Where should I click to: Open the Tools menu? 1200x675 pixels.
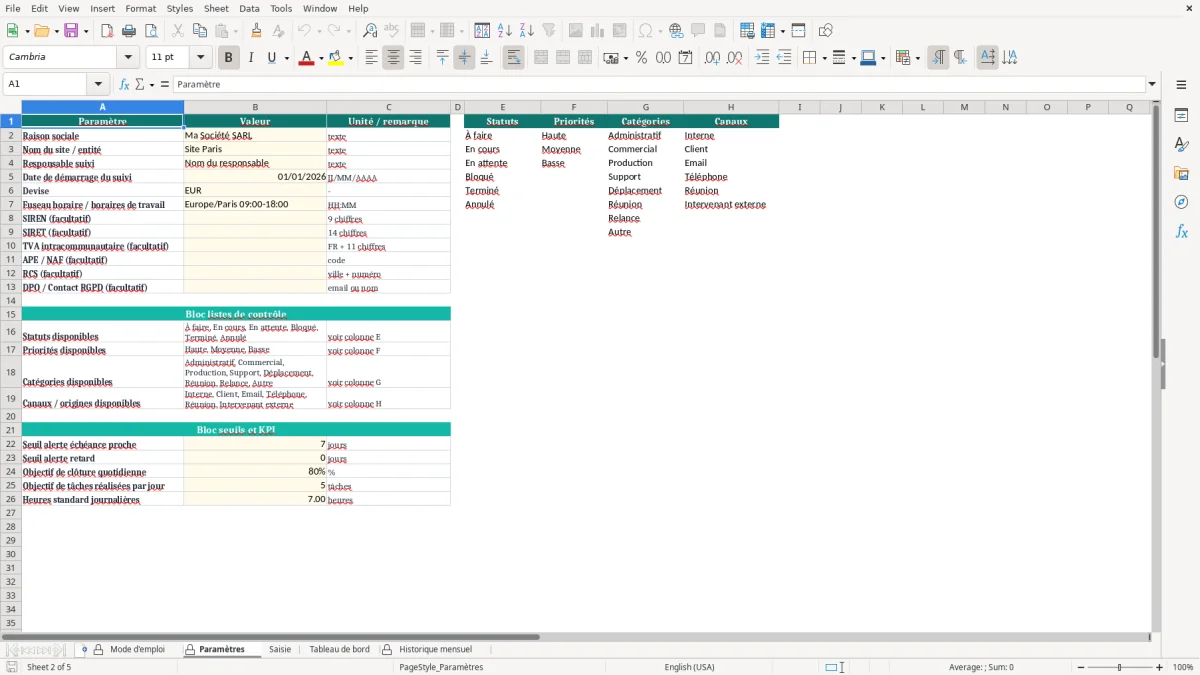(281, 8)
